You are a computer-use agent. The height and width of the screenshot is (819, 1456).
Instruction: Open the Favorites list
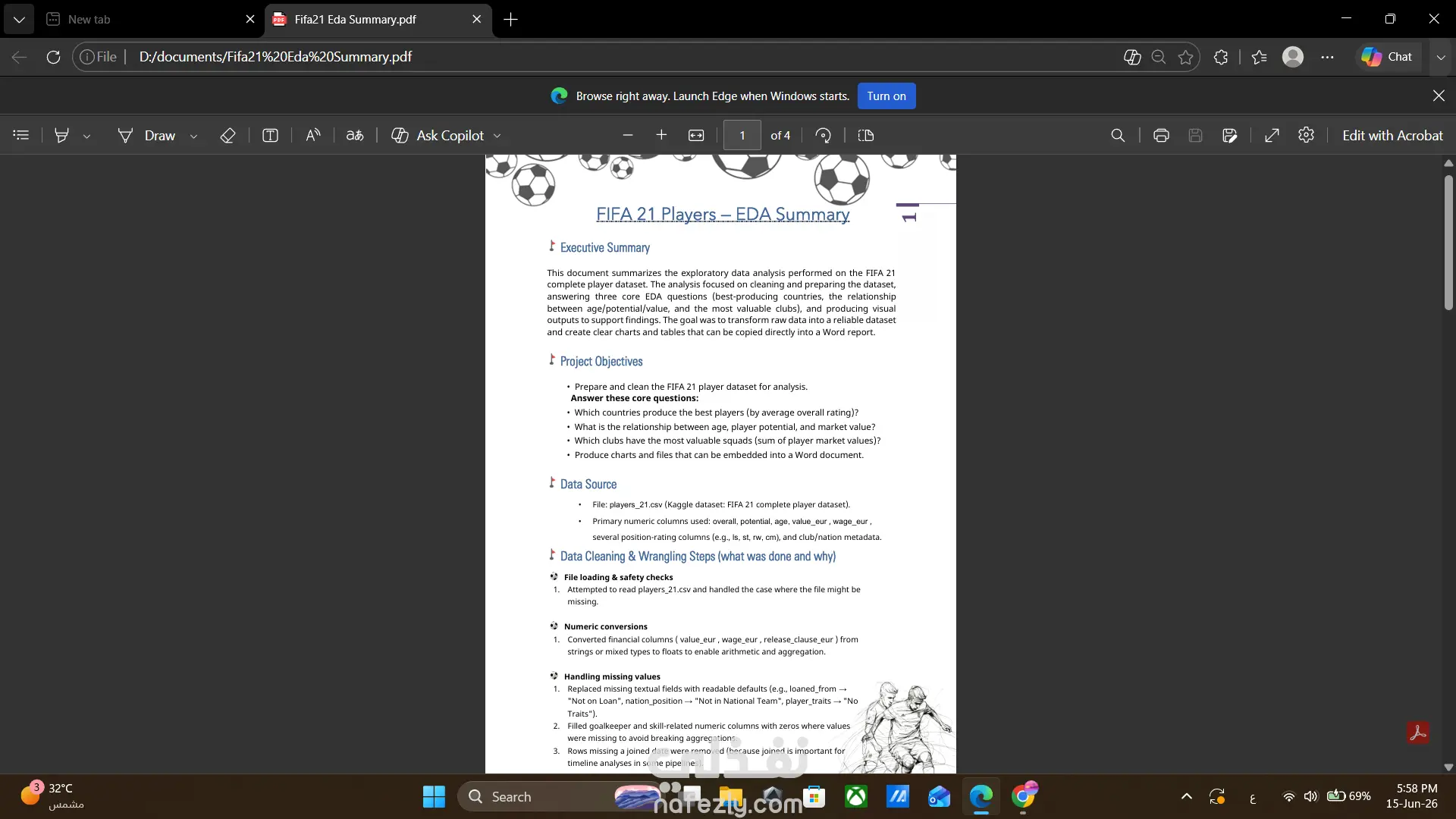1260,57
